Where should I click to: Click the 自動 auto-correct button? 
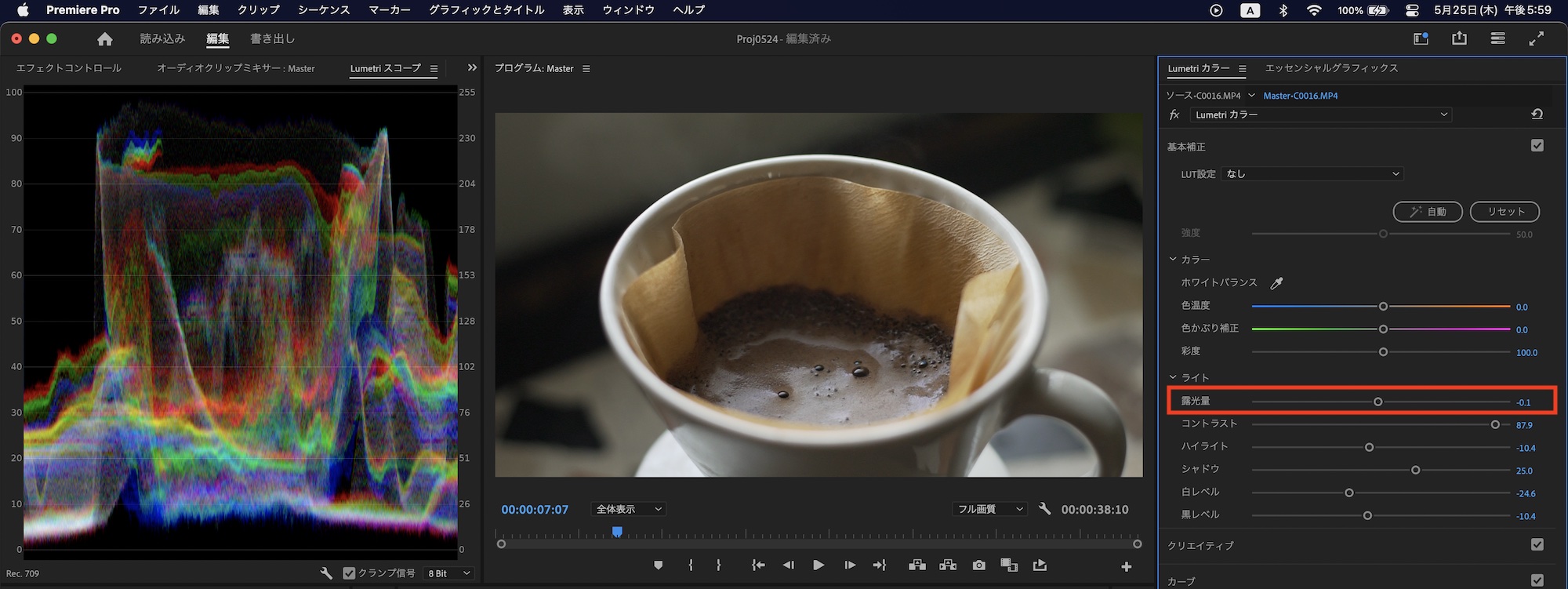point(1428,212)
